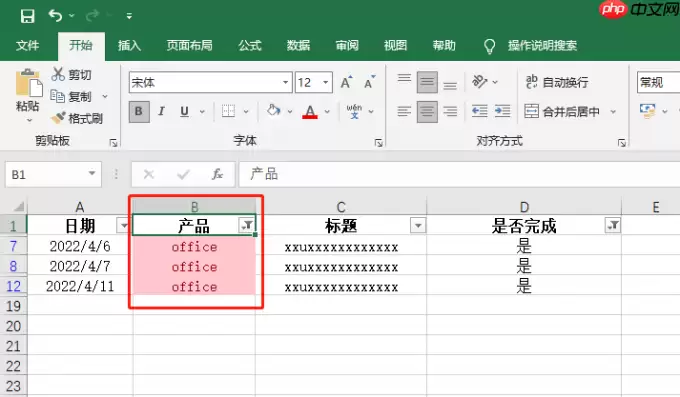This screenshot has height=397, width=680.
Task: Toggle middle vertical alignment
Action: point(427,82)
